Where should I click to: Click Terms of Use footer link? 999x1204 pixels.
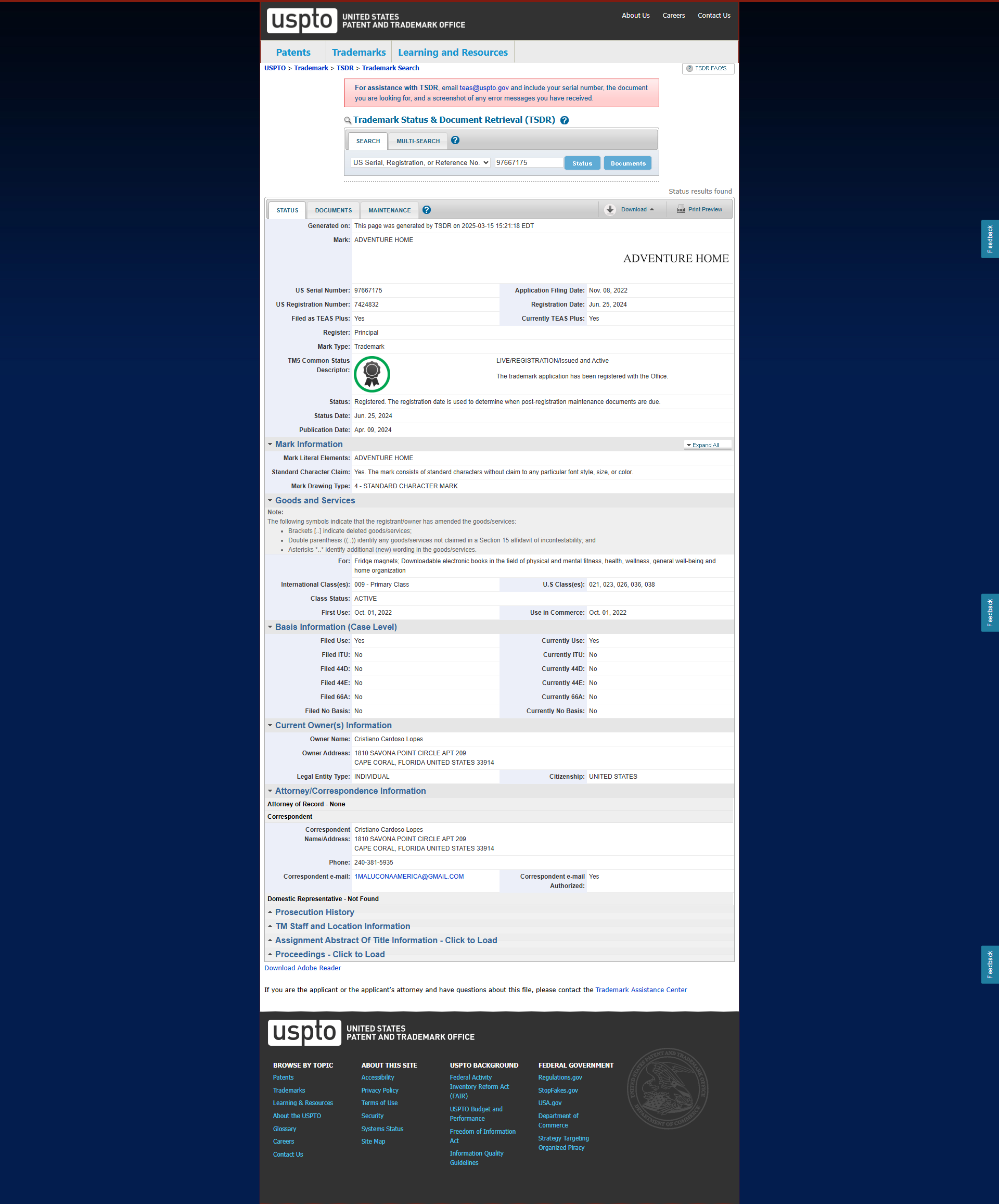379,1104
